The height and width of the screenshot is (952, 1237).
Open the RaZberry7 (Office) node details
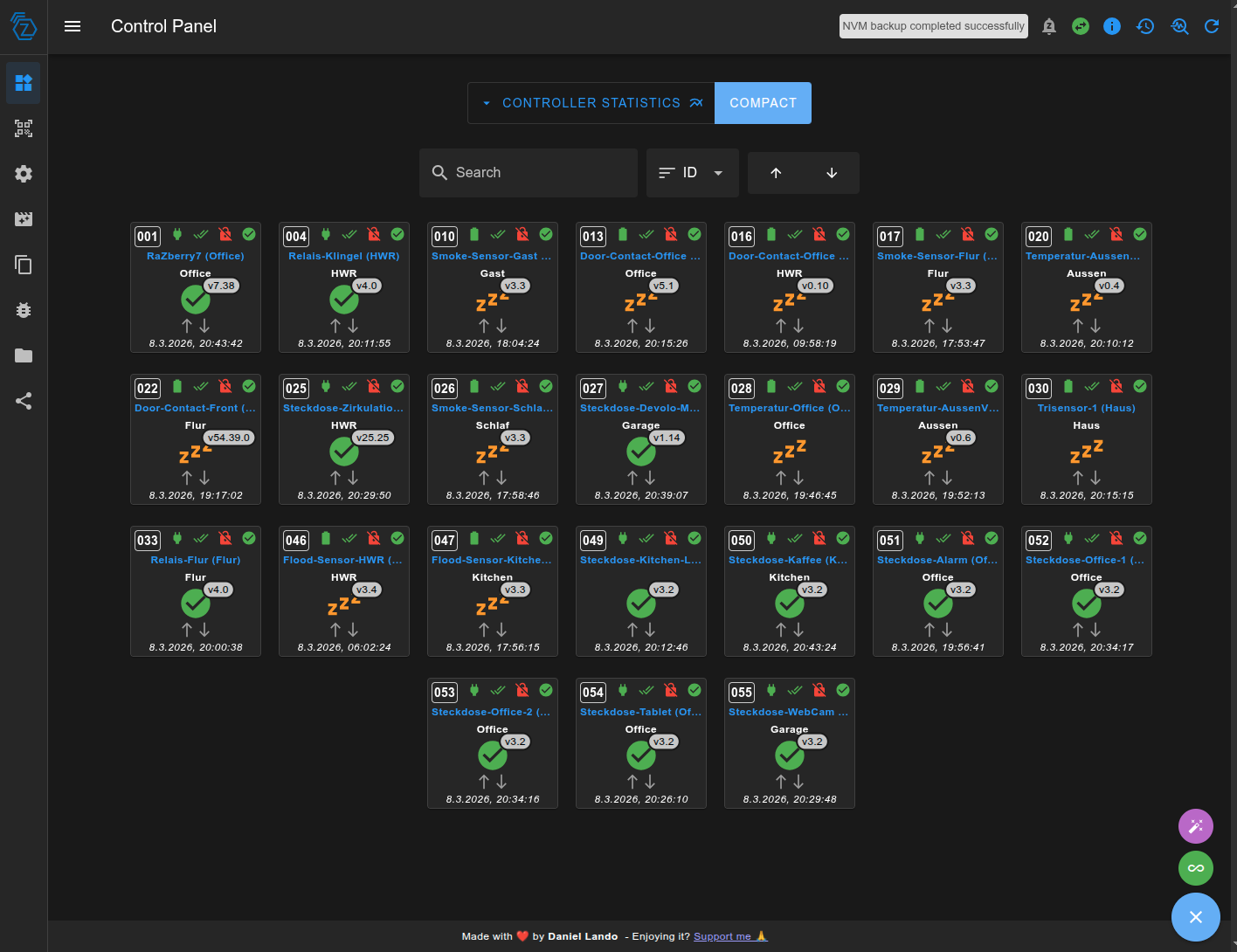coord(195,255)
